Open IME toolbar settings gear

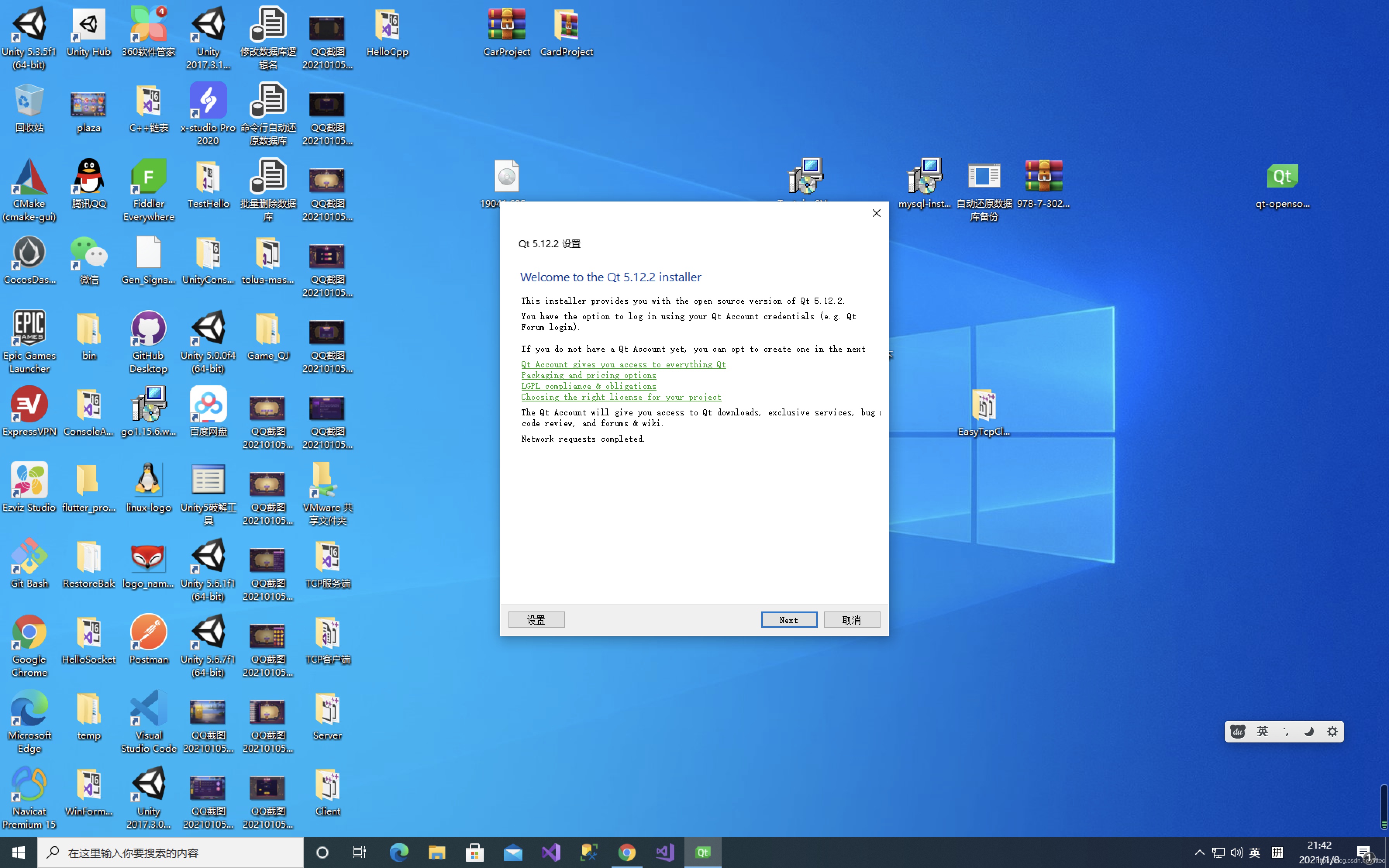pyautogui.click(x=1332, y=731)
